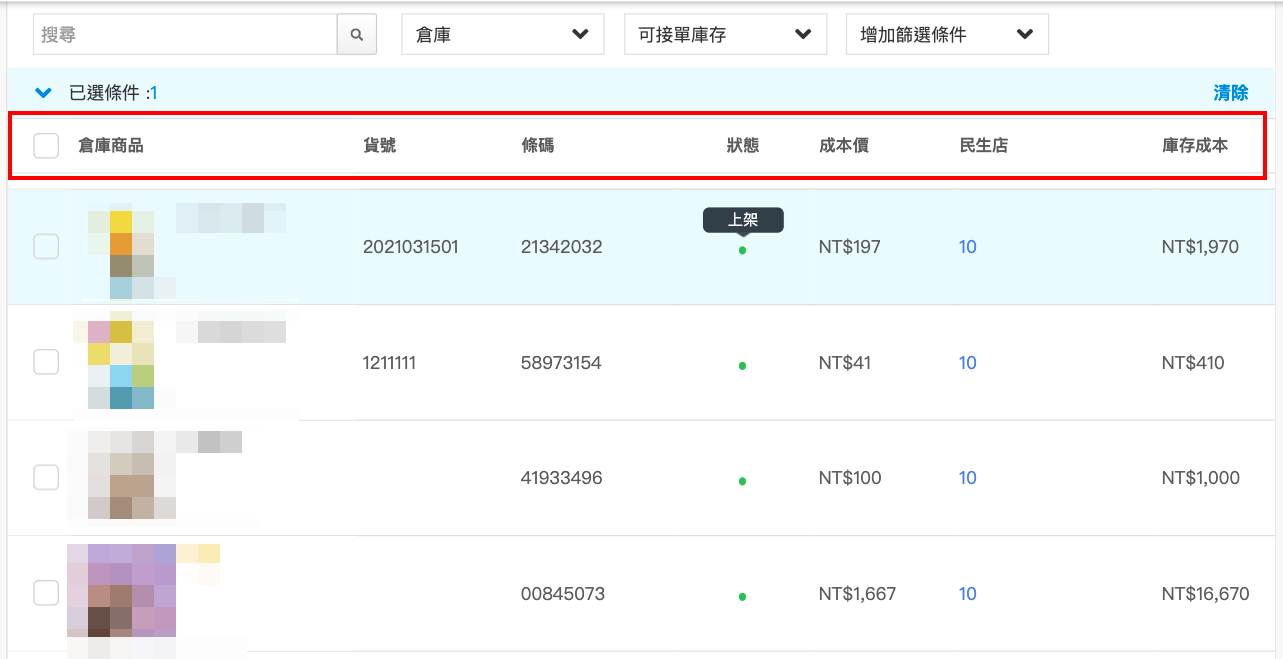Toggle the select-all checkbox in table header
Image resolution: width=1283 pixels, height=659 pixels.
click(46, 146)
